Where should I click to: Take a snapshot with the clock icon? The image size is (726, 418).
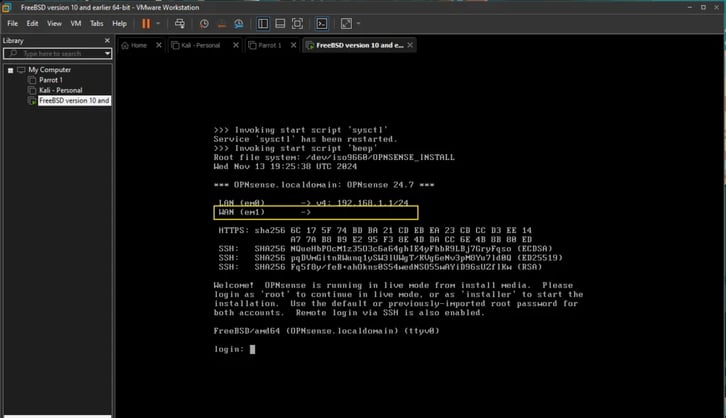coord(204,24)
